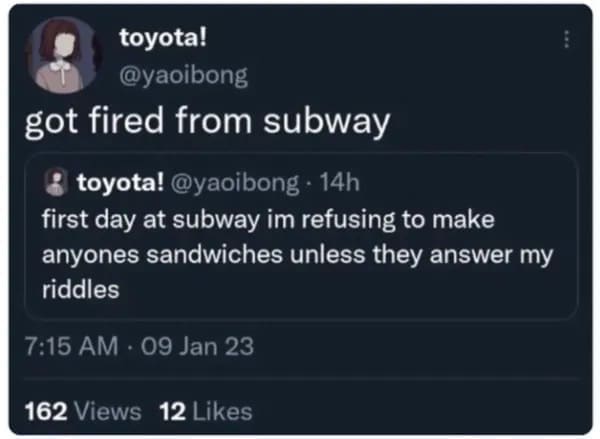Click the 7:15 AM timestamp
Viewport: 600px width, 439px height.
(69, 347)
